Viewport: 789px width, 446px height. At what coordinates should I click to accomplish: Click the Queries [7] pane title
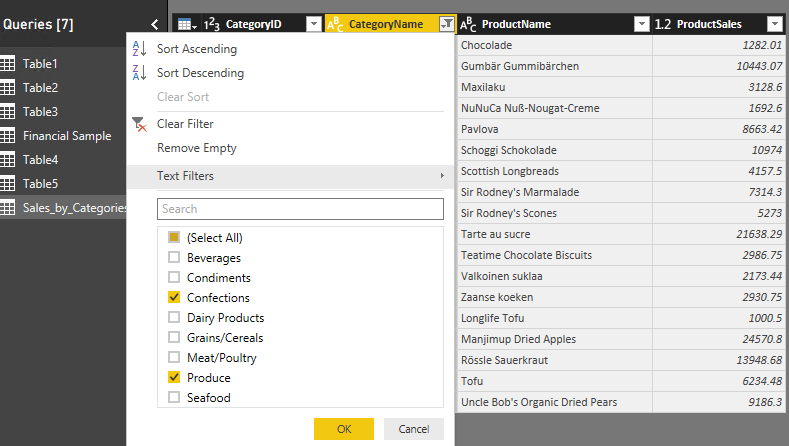click(38, 24)
